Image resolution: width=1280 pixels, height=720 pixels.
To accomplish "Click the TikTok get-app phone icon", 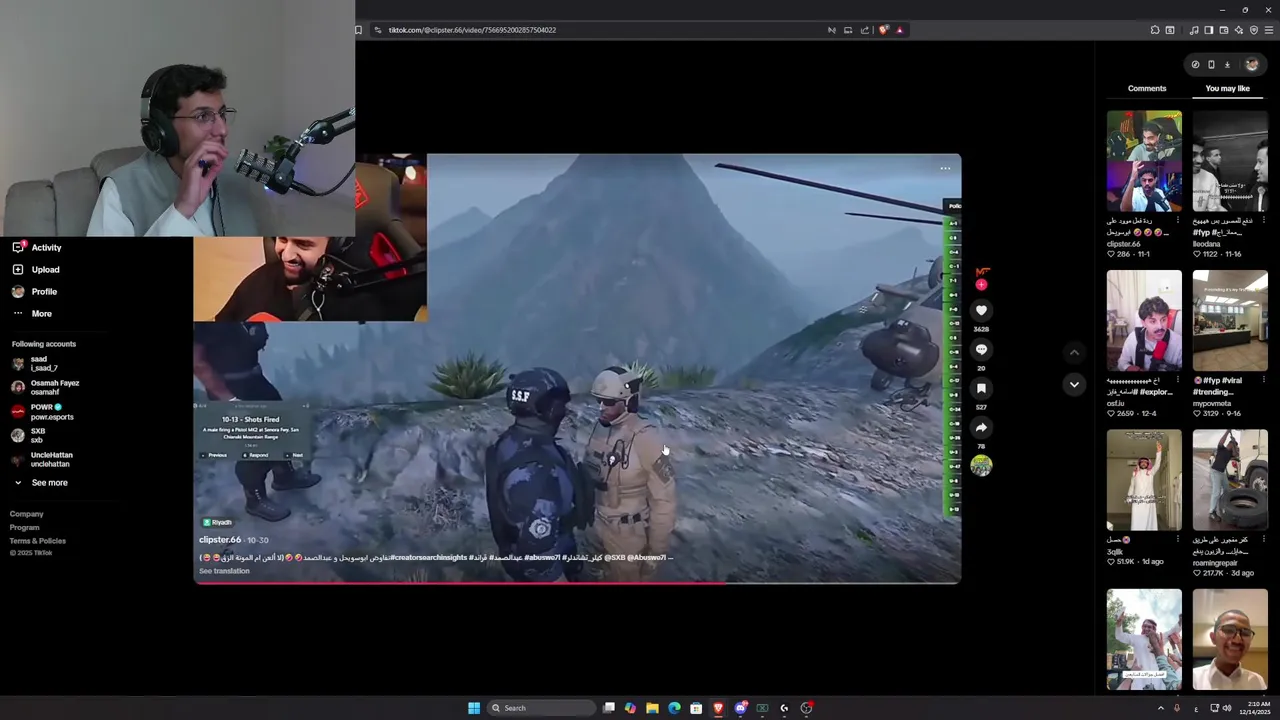I will point(1211,65).
